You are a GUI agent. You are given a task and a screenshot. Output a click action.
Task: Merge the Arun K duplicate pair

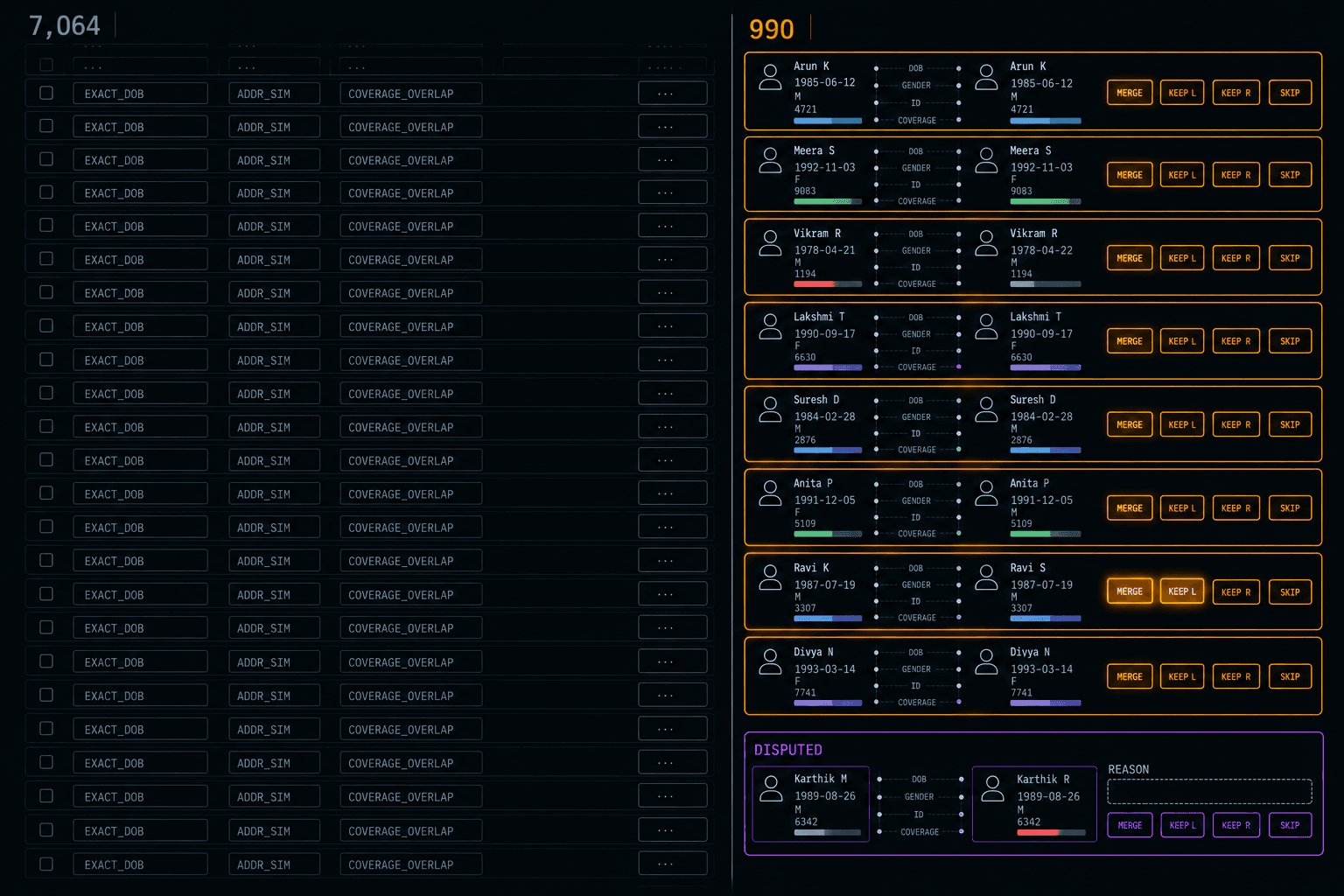click(1130, 93)
